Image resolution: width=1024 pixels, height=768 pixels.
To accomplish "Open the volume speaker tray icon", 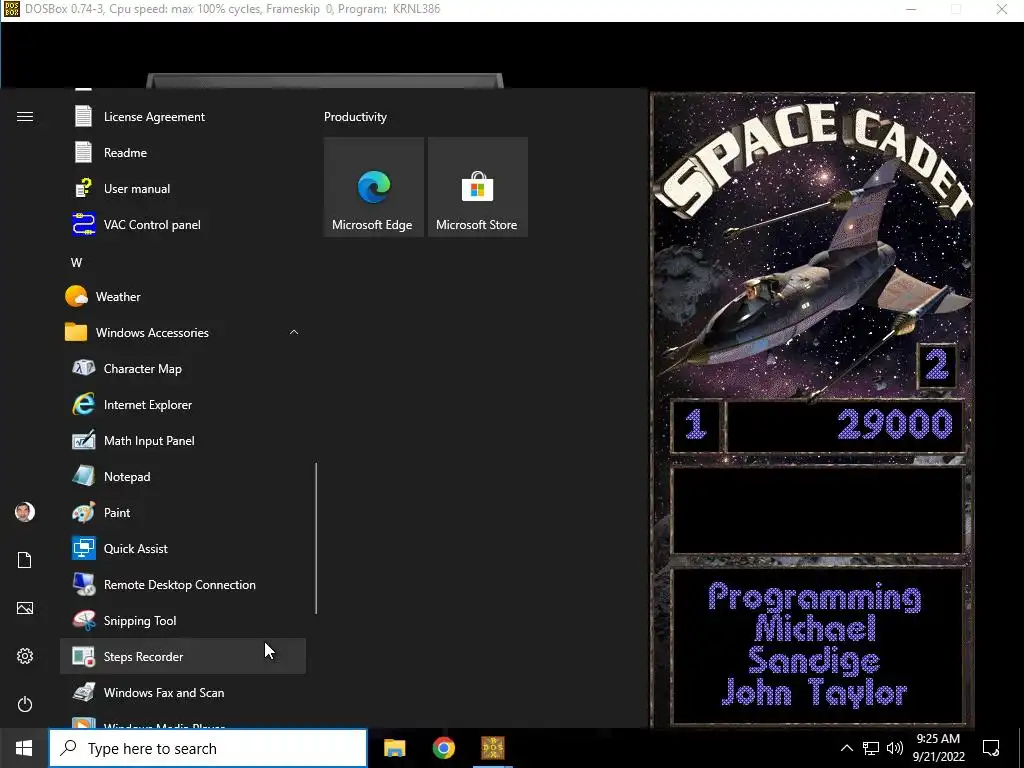I will [895, 748].
